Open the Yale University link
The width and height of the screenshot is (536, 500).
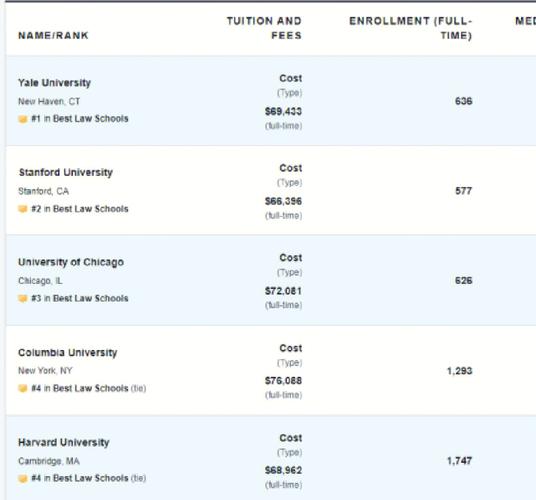tap(54, 83)
